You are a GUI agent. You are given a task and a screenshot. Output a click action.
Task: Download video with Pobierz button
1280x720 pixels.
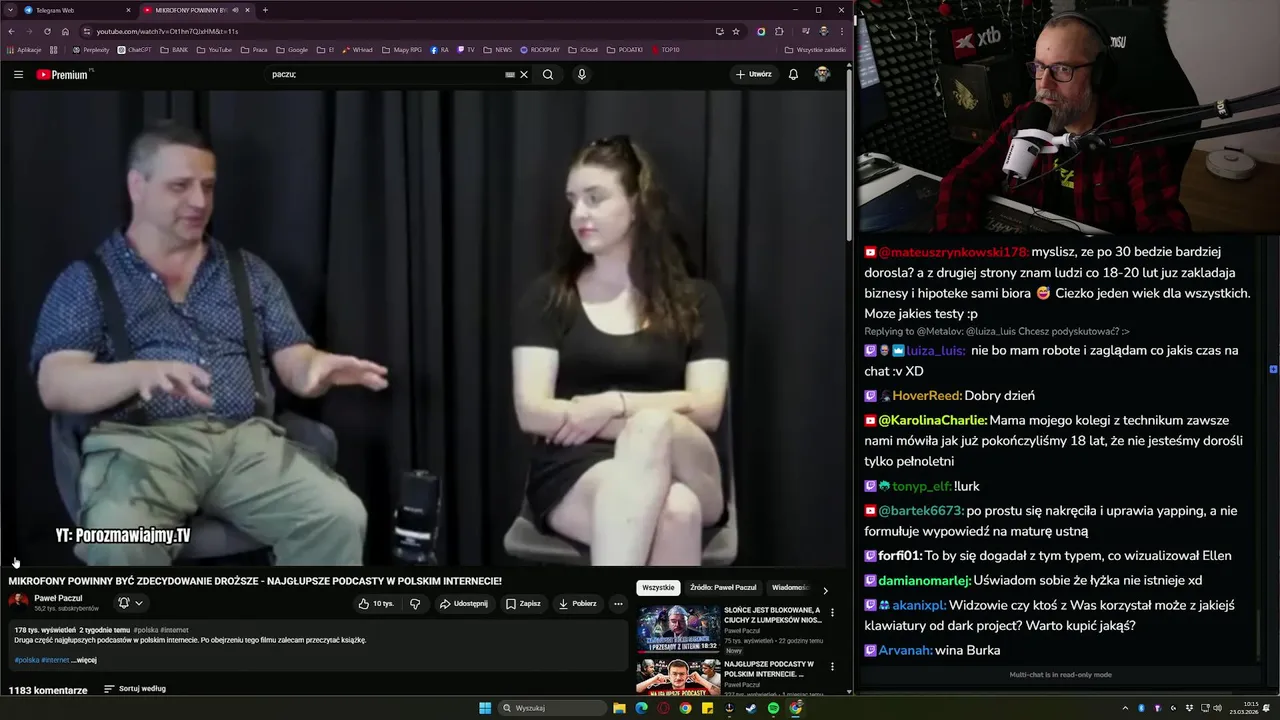pos(578,603)
